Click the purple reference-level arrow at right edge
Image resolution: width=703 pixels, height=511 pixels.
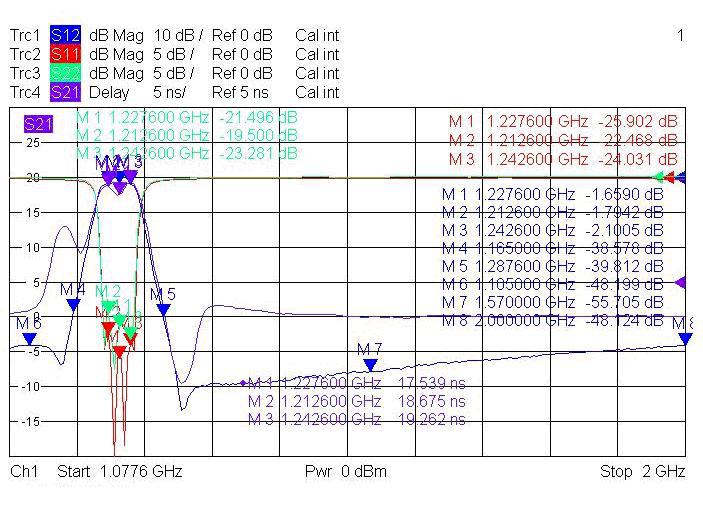tap(681, 283)
